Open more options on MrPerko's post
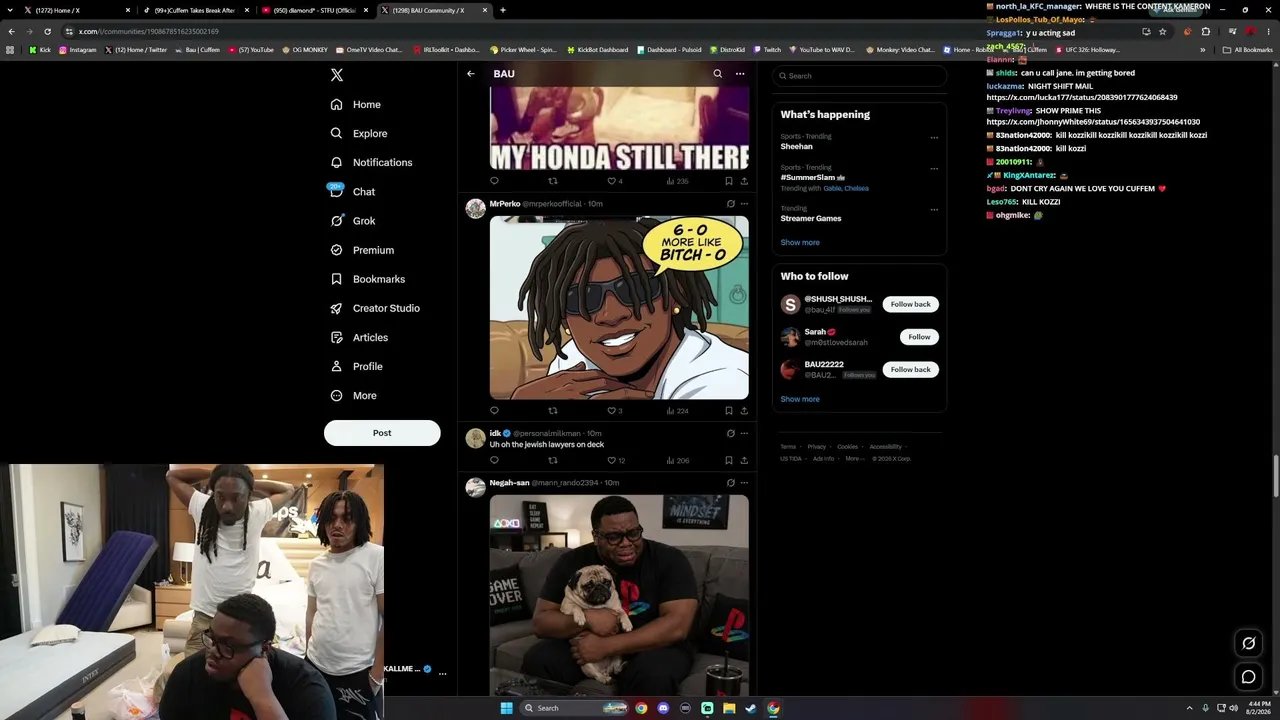 [x=744, y=204]
